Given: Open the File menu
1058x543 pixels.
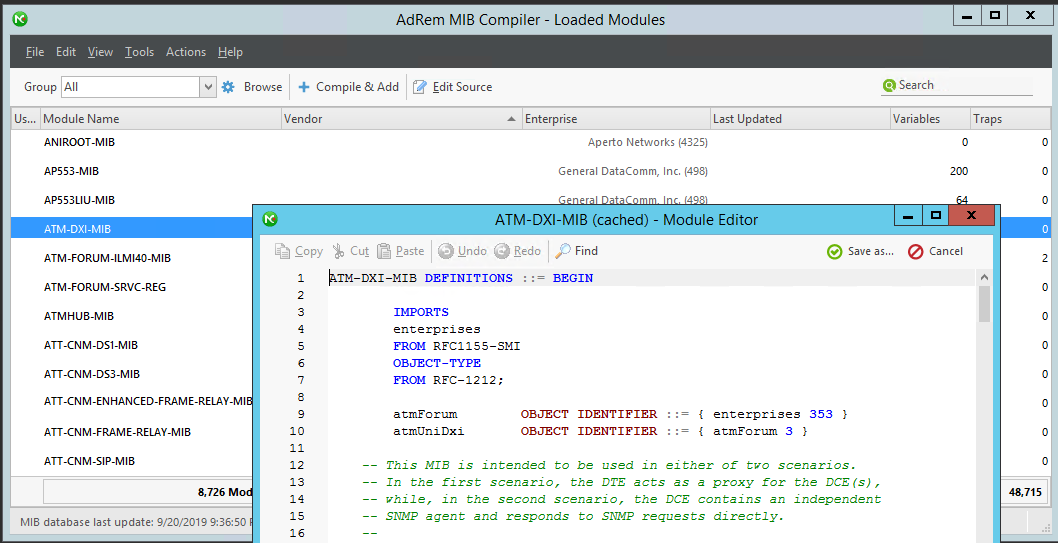Looking at the screenshot, I should coord(35,52).
